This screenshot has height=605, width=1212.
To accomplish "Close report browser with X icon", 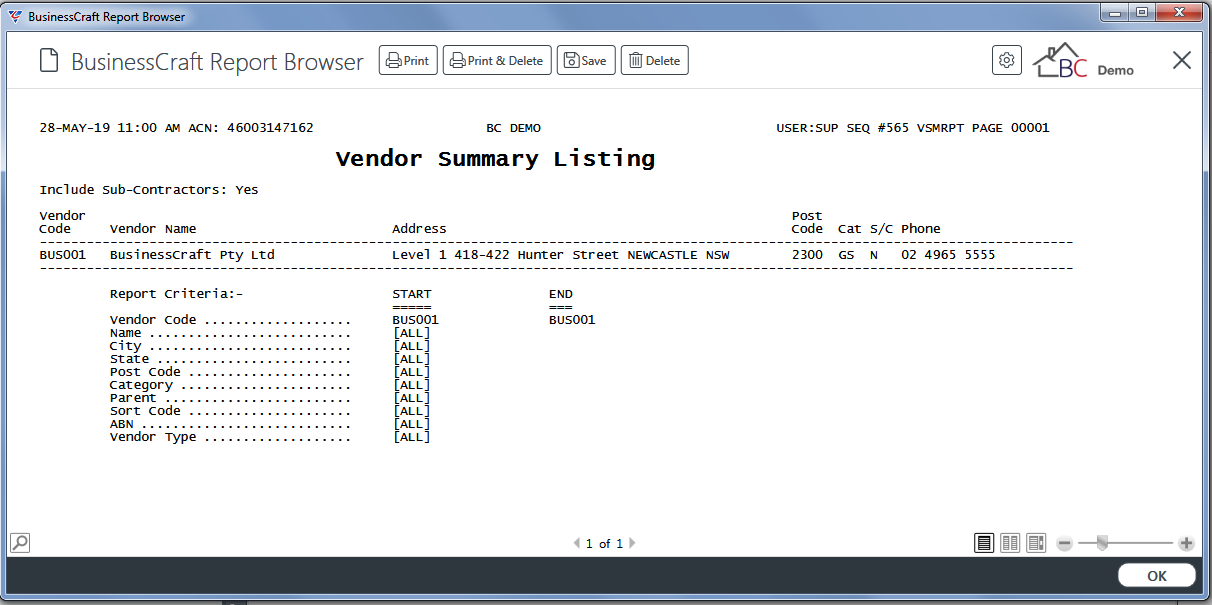I will 1182,60.
